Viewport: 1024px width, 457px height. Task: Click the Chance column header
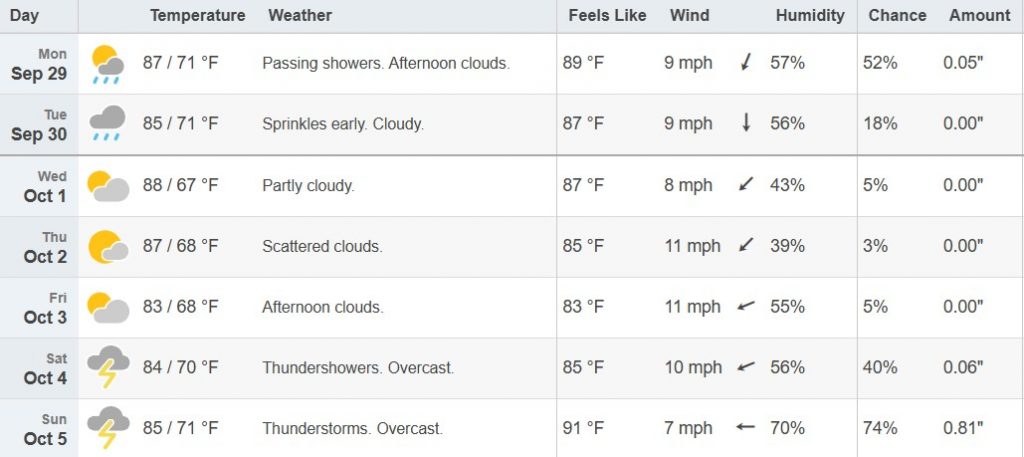(x=897, y=15)
